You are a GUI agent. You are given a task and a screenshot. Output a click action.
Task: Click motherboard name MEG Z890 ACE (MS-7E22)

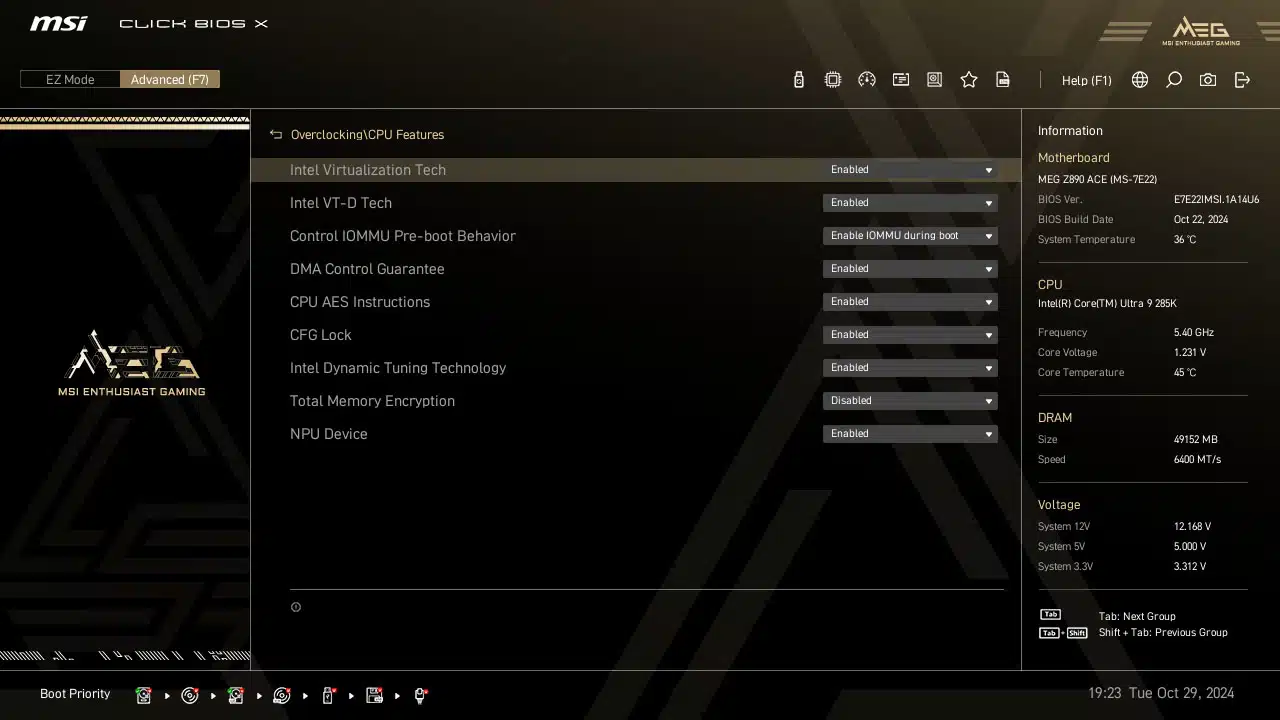[x=1097, y=179]
